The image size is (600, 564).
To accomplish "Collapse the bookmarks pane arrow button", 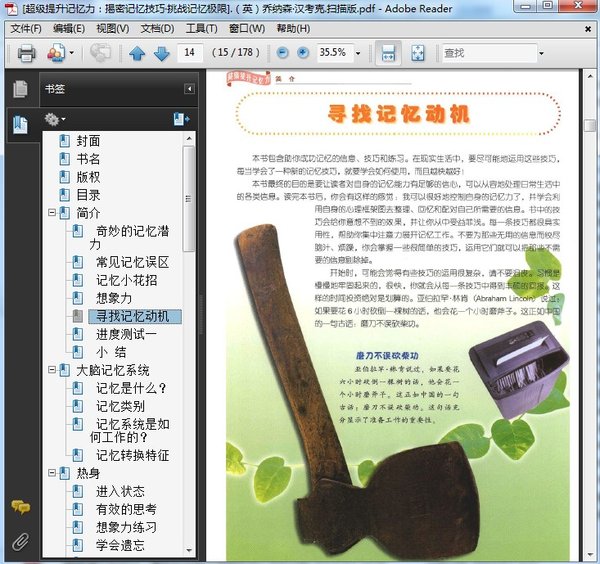I will coord(189,89).
